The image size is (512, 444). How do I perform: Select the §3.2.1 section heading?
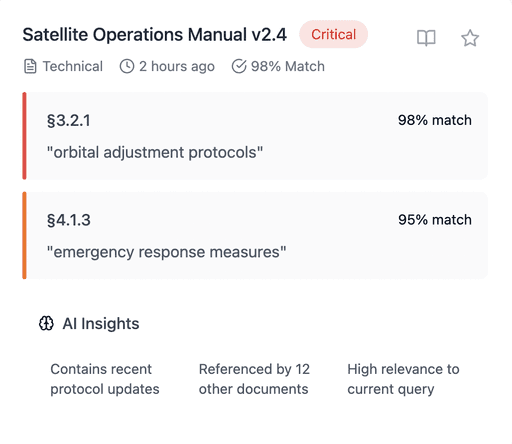click(x=69, y=120)
